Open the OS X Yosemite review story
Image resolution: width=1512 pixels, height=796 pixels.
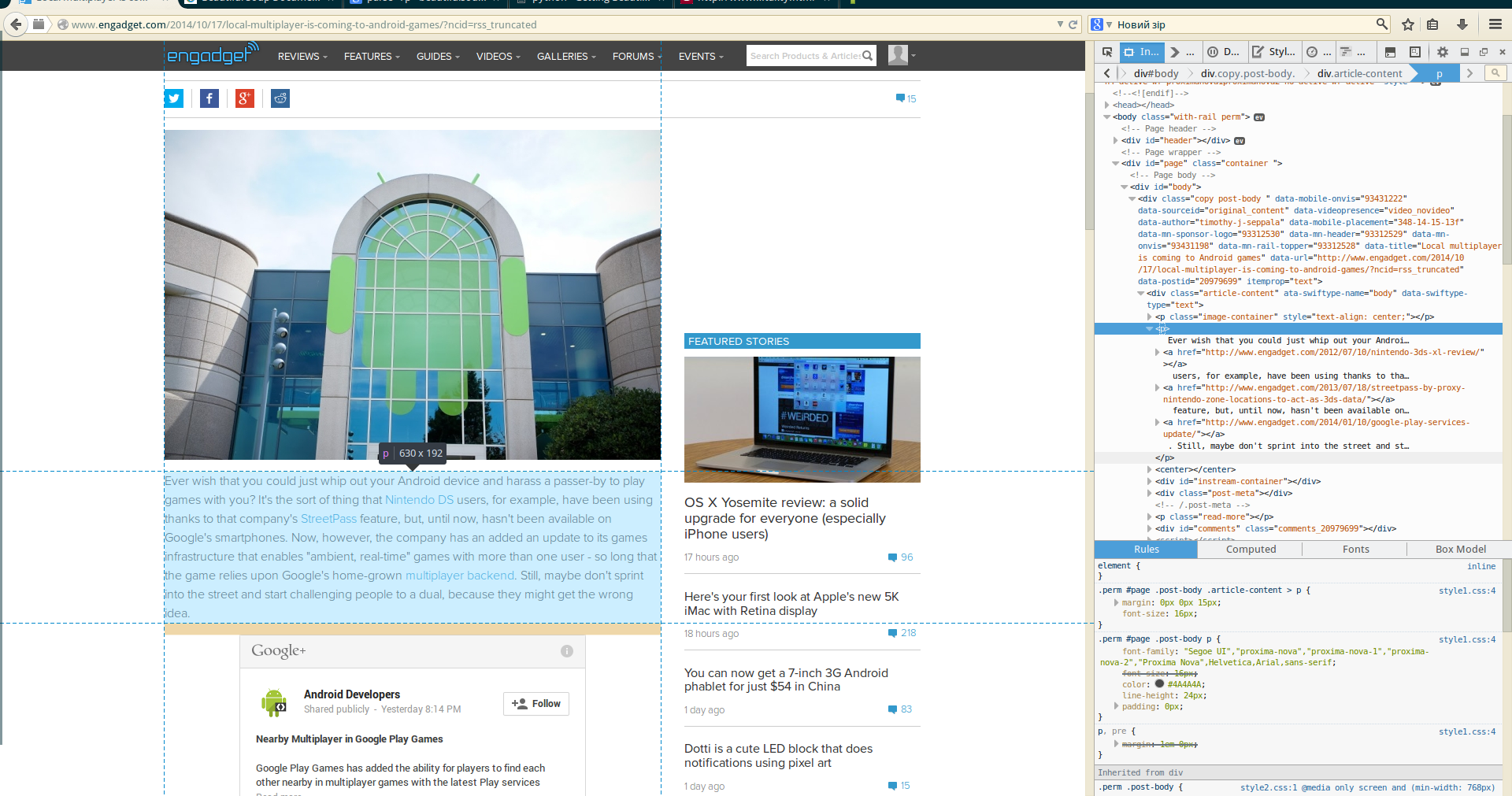(x=785, y=518)
